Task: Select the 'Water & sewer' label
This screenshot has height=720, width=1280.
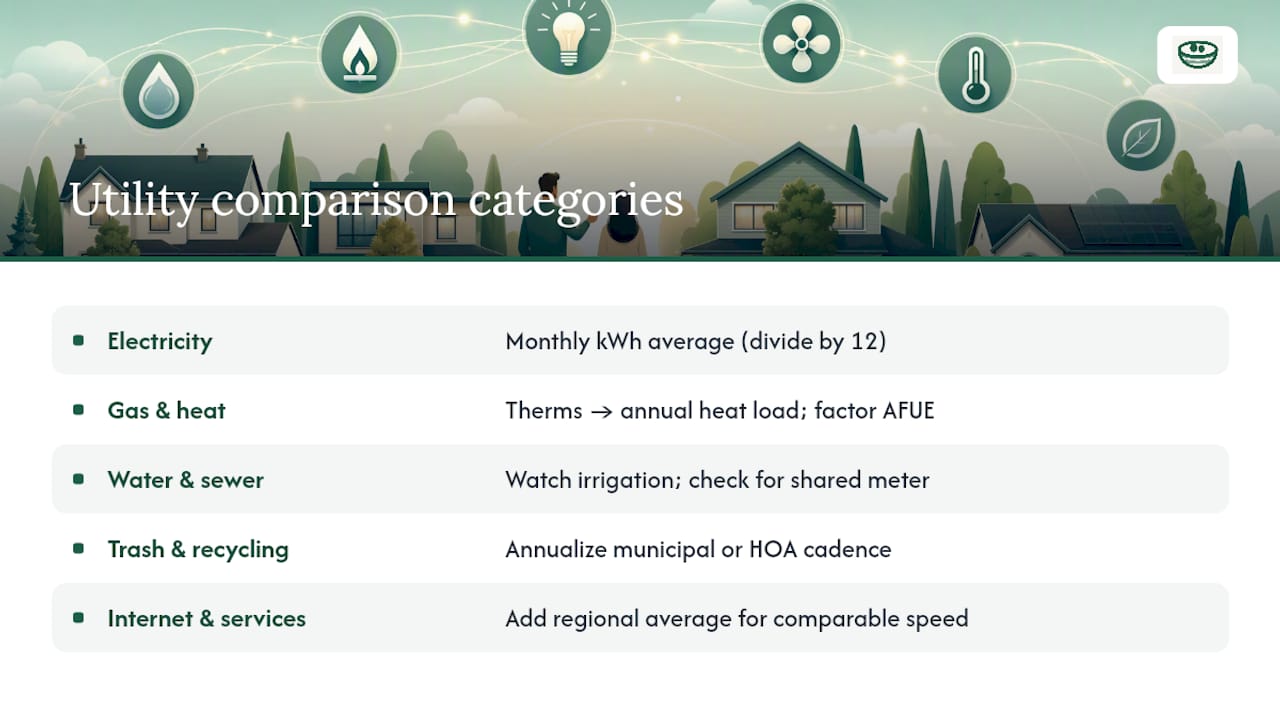Action: [186, 480]
